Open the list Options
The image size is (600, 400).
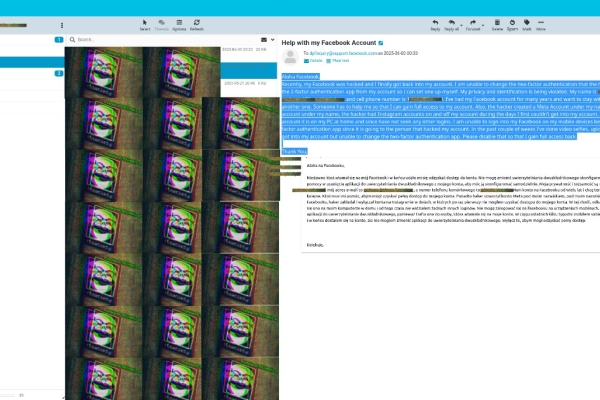(x=180, y=24)
